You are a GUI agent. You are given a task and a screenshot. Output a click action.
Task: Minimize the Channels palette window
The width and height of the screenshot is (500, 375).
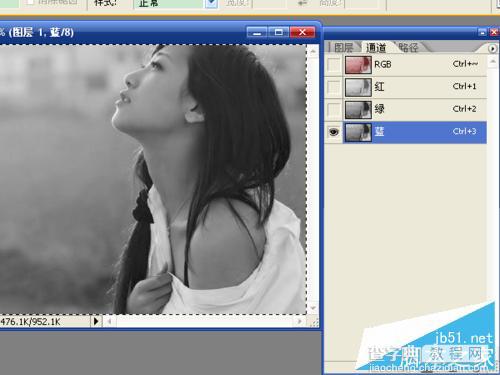point(482,32)
